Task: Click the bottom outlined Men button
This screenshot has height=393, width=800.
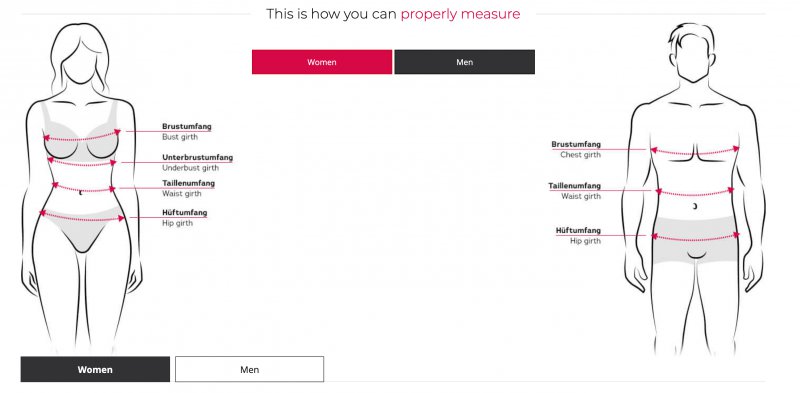Action: click(249, 369)
